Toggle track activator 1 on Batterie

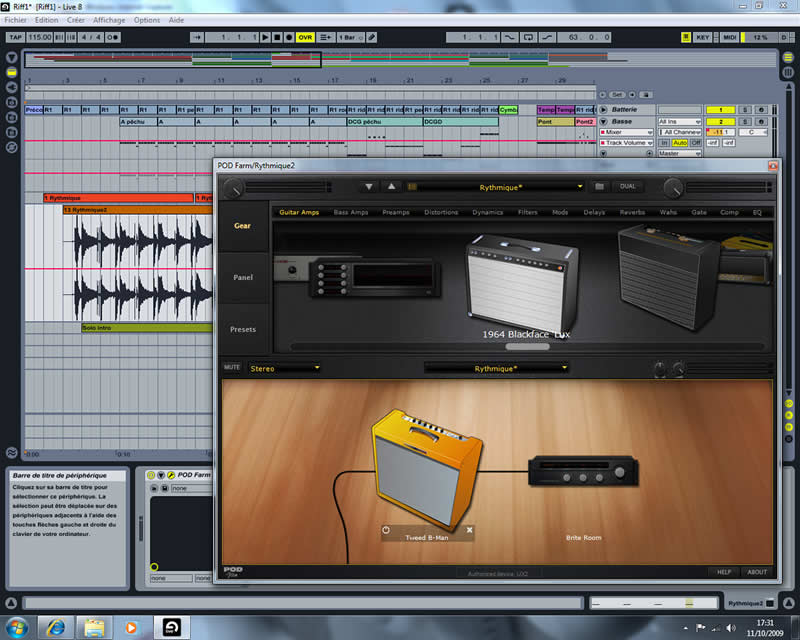click(x=720, y=110)
